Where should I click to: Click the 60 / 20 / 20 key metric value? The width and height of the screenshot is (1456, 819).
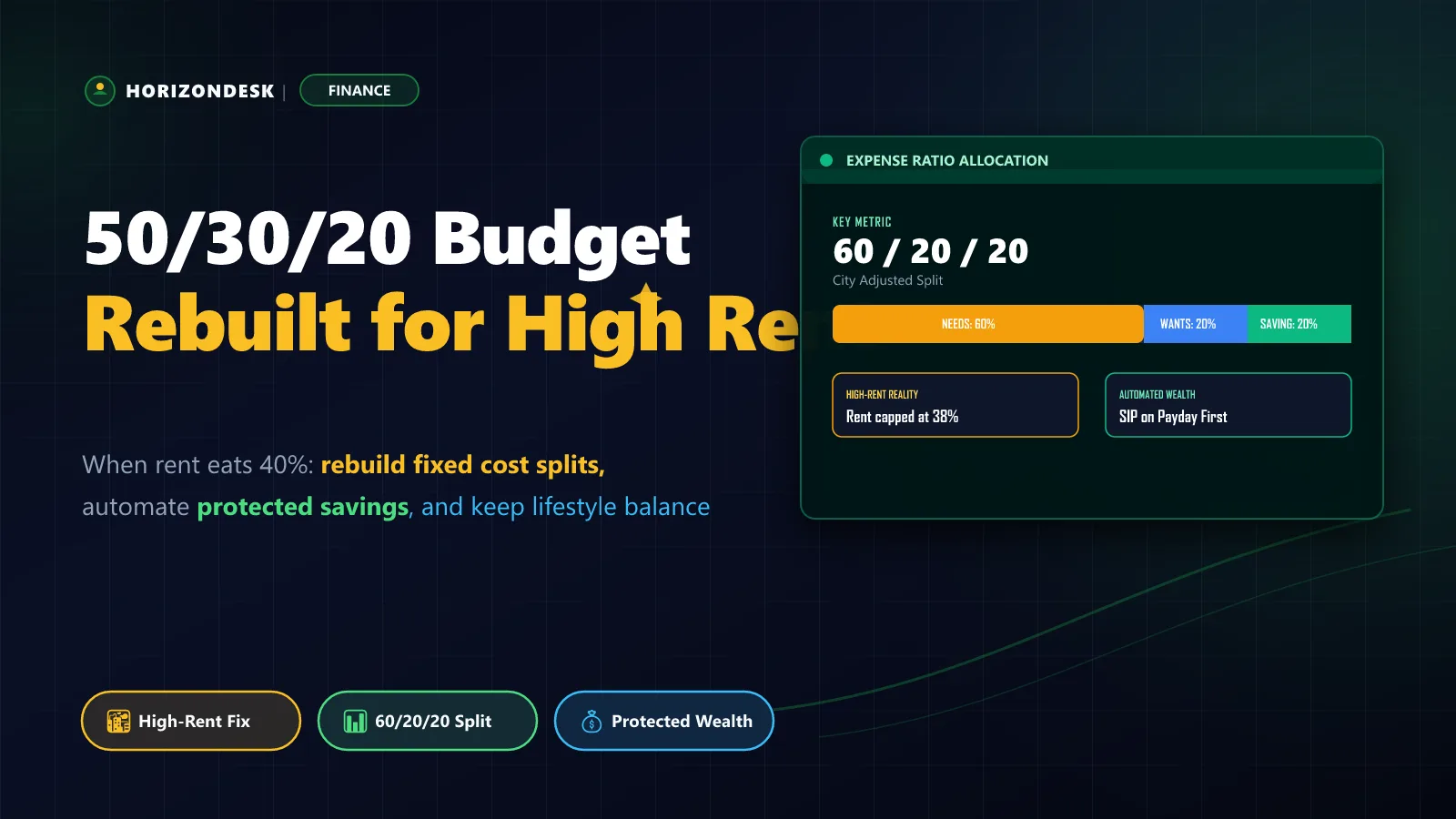pos(931,251)
